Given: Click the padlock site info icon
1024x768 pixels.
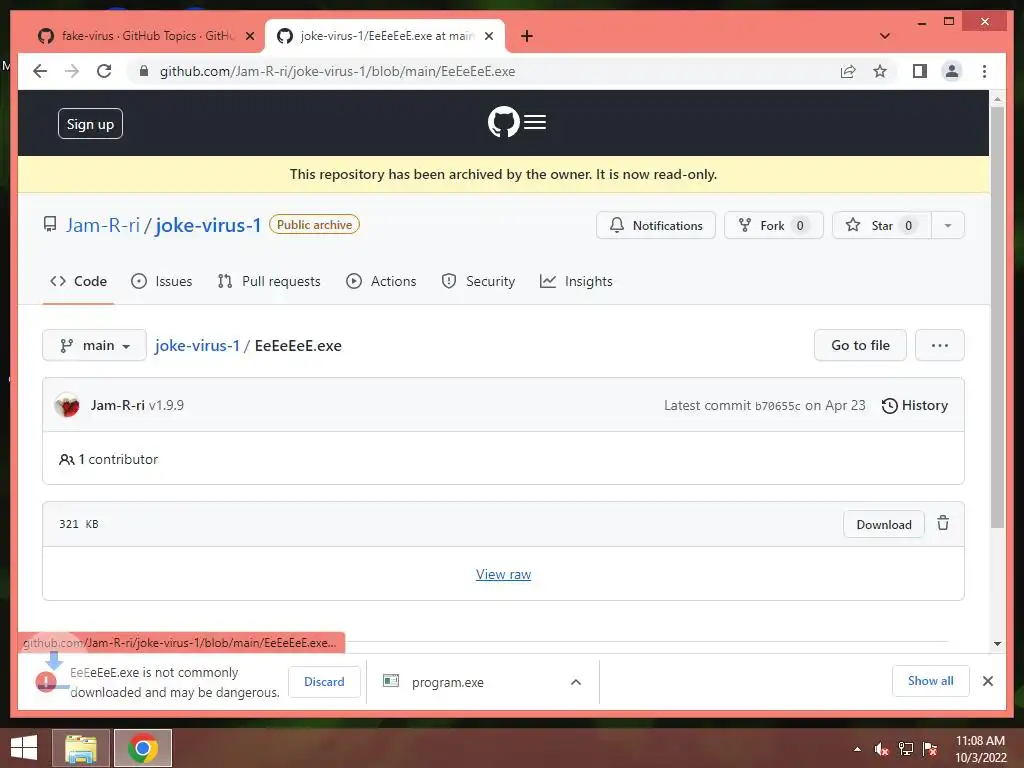Looking at the screenshot, I should pos(144,71).
